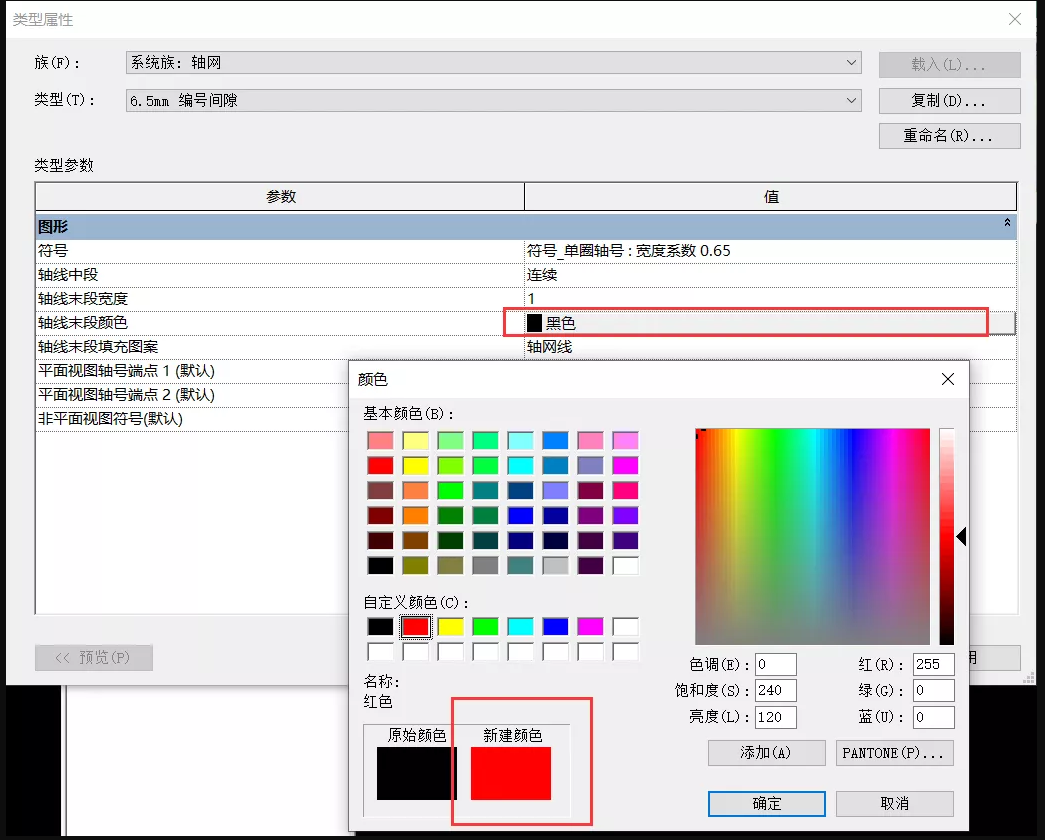Click inside the hue-saturation color spectrum
1045x840 pixels.
(812, 537)
